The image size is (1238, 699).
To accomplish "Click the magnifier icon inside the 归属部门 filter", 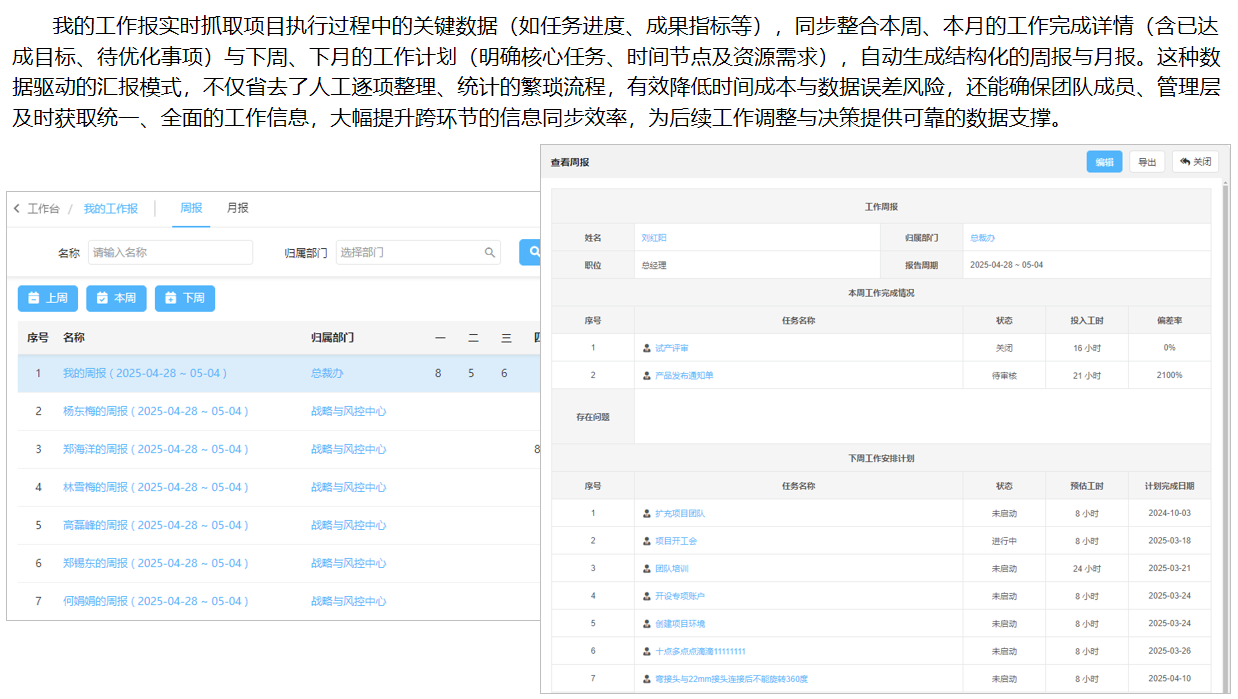I will tap(489, 252).
